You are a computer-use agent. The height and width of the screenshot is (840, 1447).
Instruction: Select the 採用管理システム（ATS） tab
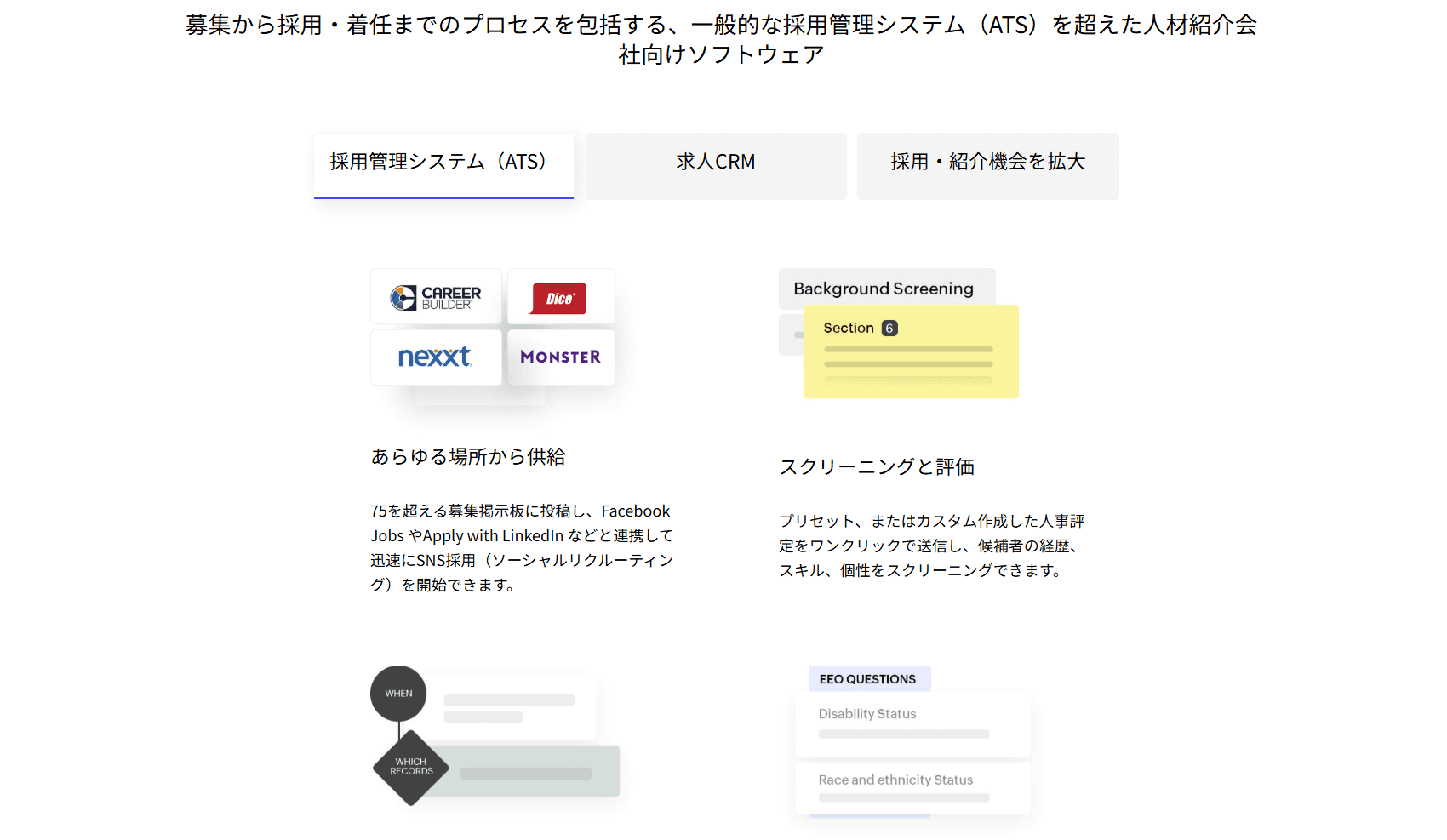tap(443, 165)
